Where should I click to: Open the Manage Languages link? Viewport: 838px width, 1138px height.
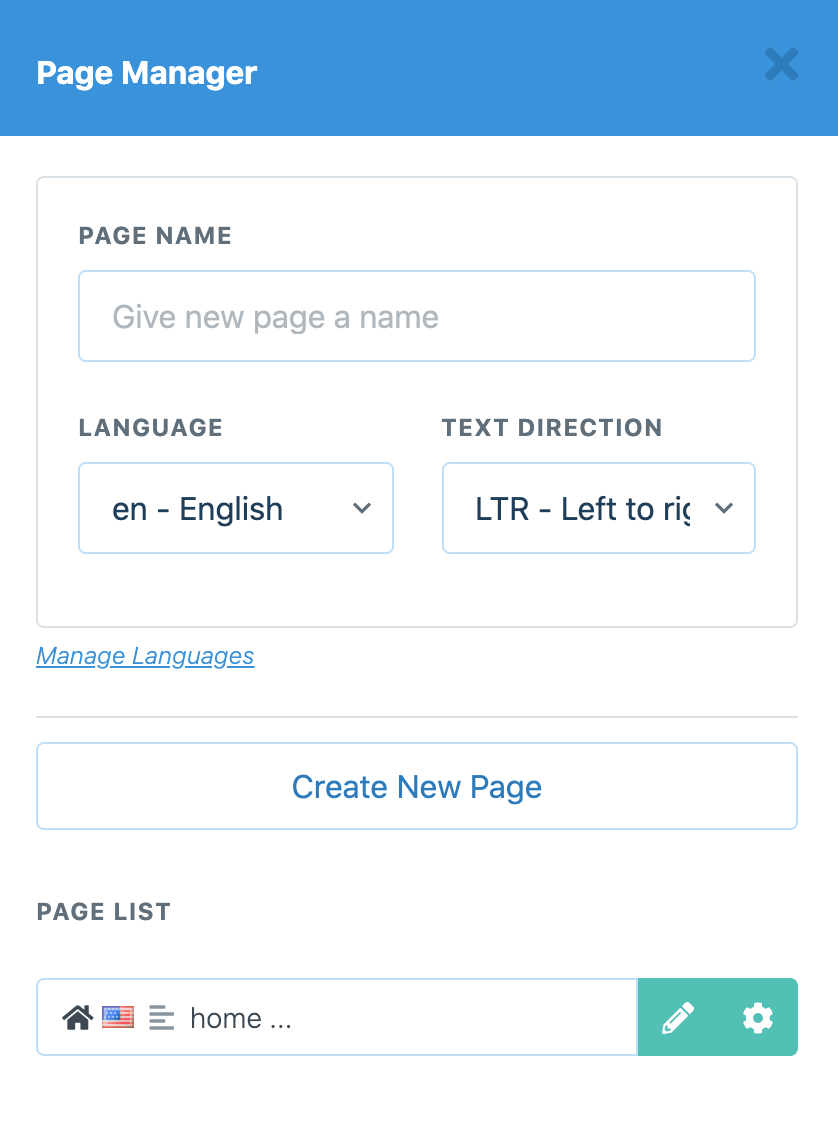[144, 656]
